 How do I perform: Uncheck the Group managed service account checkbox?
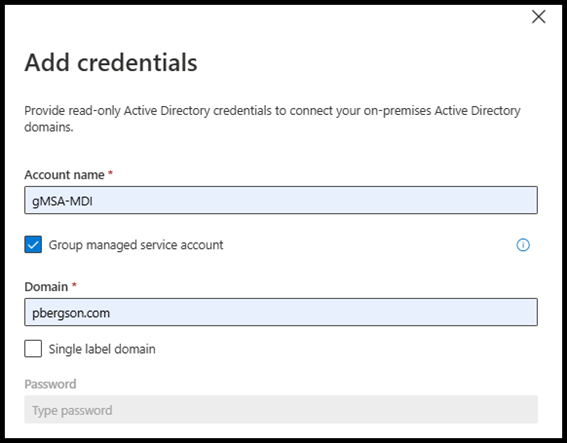pos(33,244)
